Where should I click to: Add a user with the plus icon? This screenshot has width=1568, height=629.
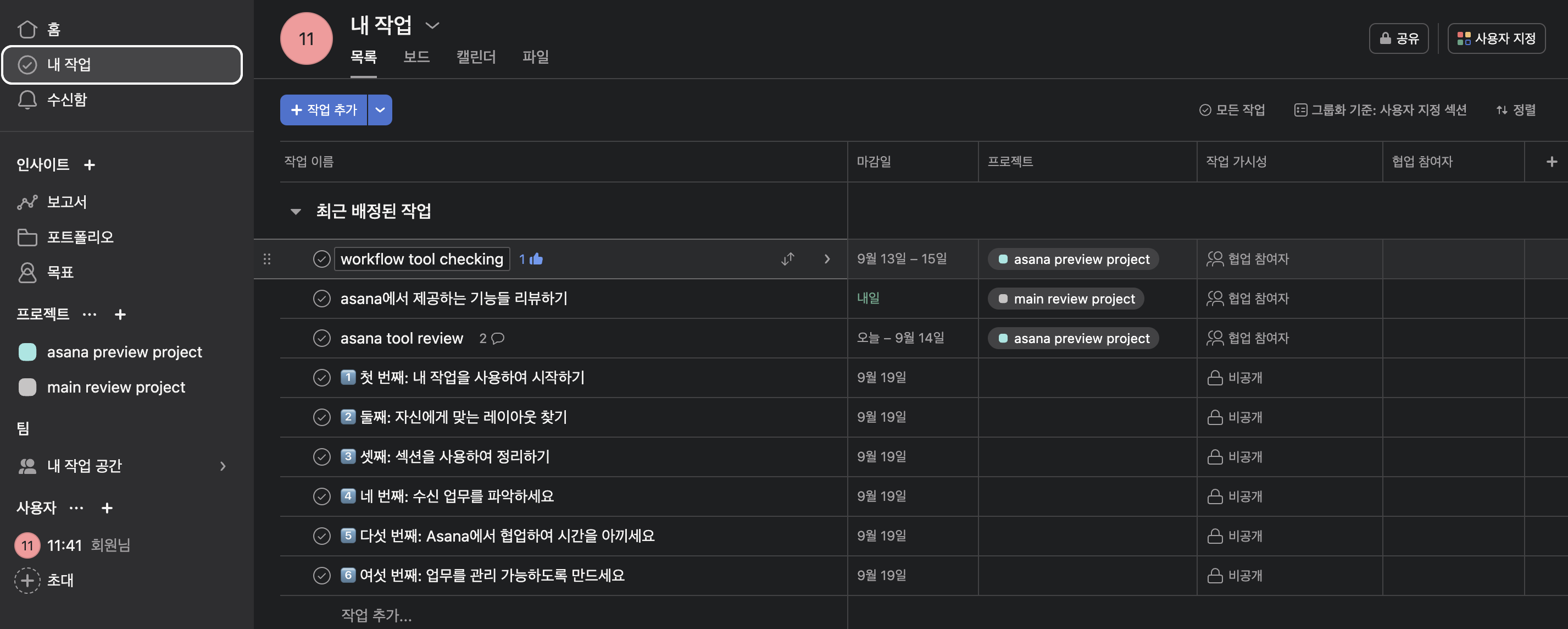107,508
